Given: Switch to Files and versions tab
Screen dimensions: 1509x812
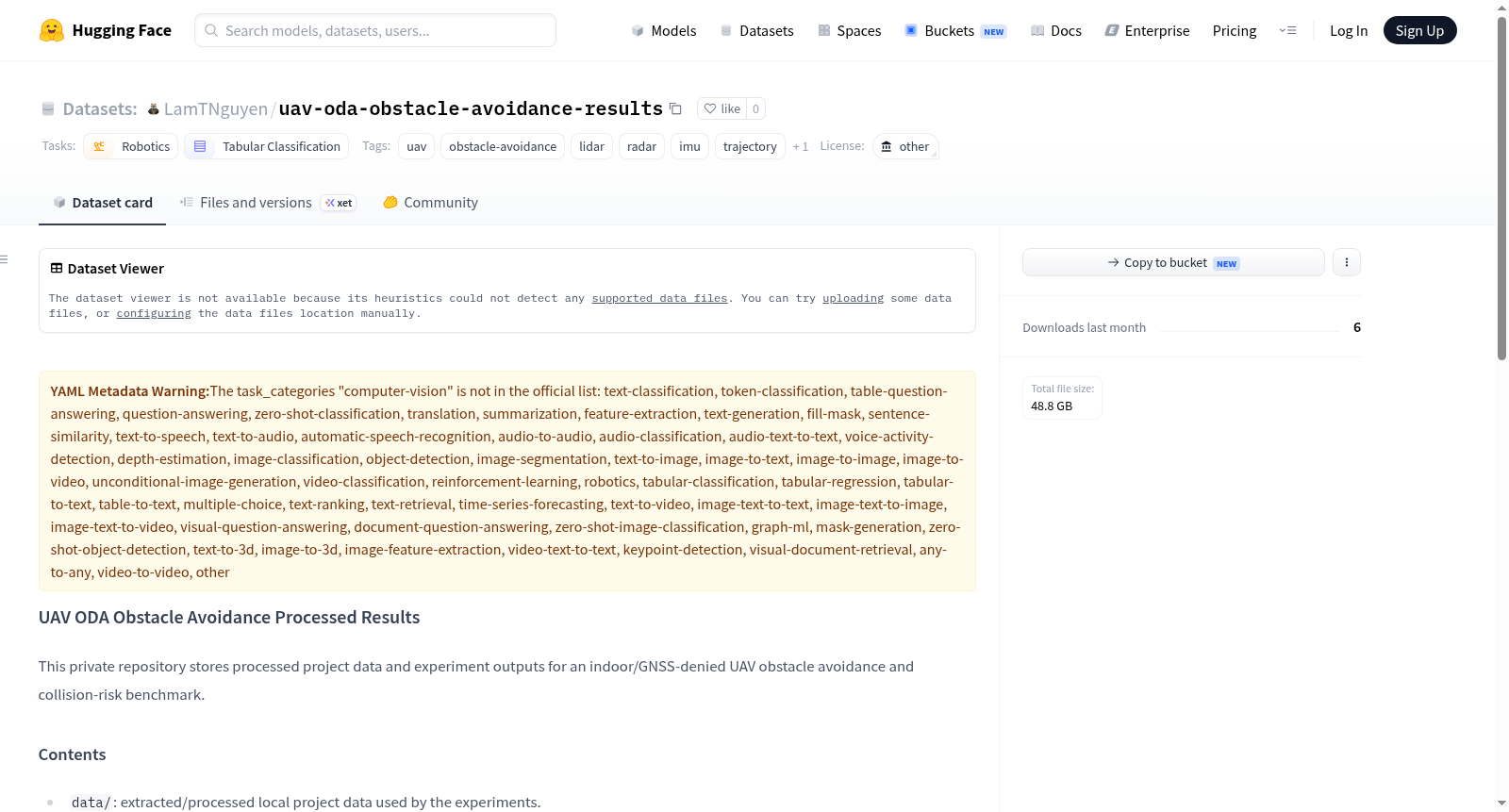Looking at the screenshot, I should point(268,203).
